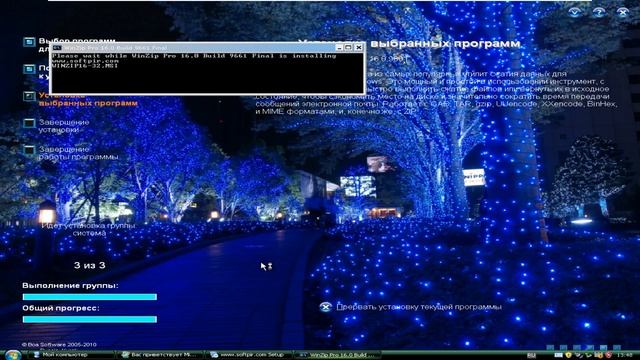The height and width of the screenshot is (360, 640).
Task: Switch to 'www.softpir.com Setup' taskbar button
Action: [249, 355]
